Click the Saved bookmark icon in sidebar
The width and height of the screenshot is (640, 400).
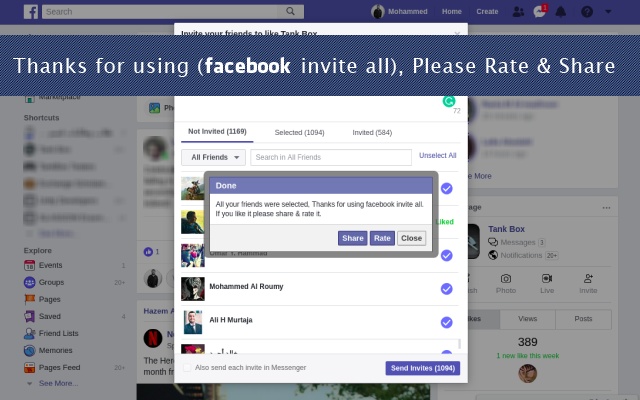click(29, 316)
